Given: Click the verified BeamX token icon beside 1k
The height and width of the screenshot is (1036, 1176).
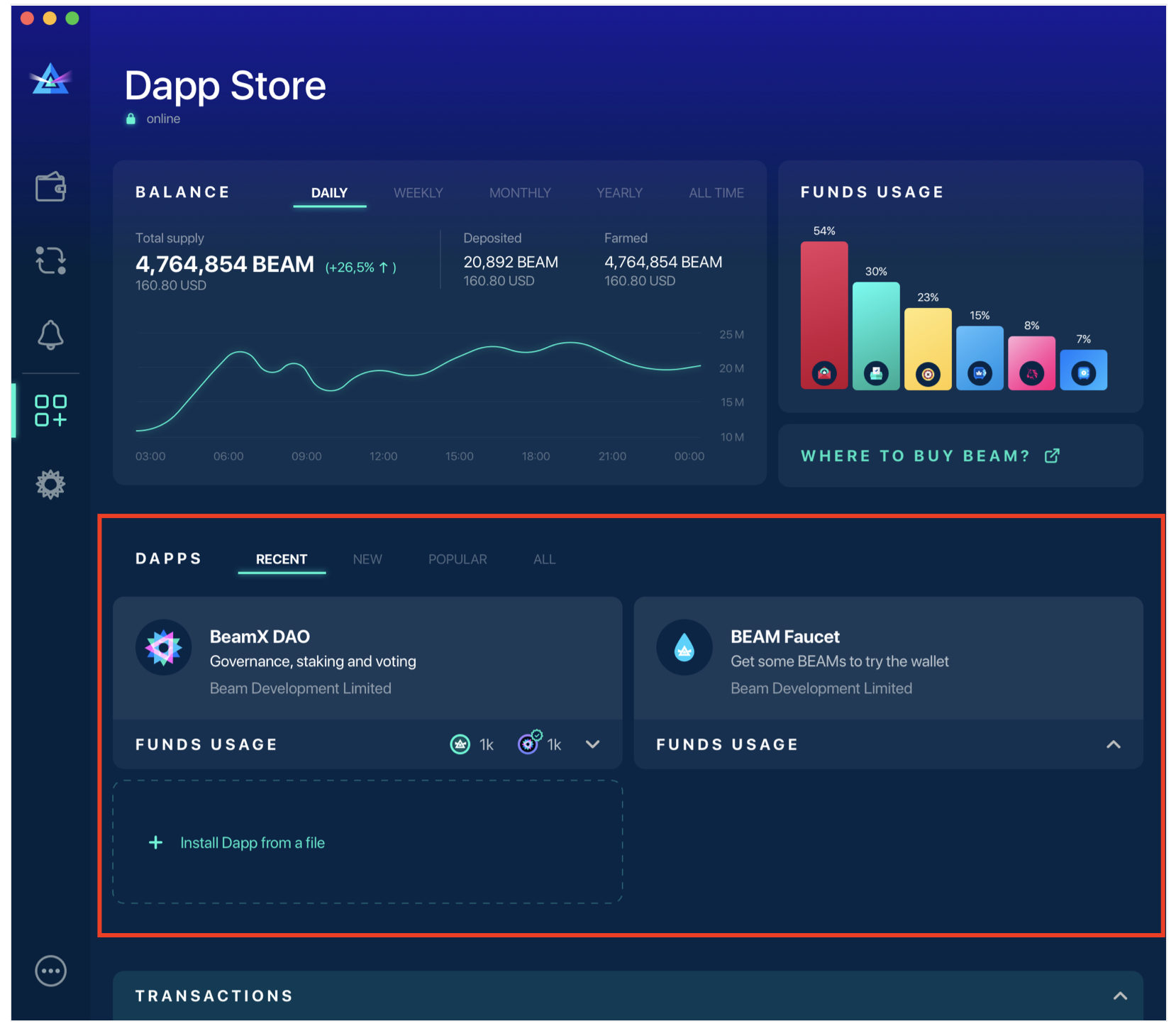Looking at the screenshot, I should [528, 744].
